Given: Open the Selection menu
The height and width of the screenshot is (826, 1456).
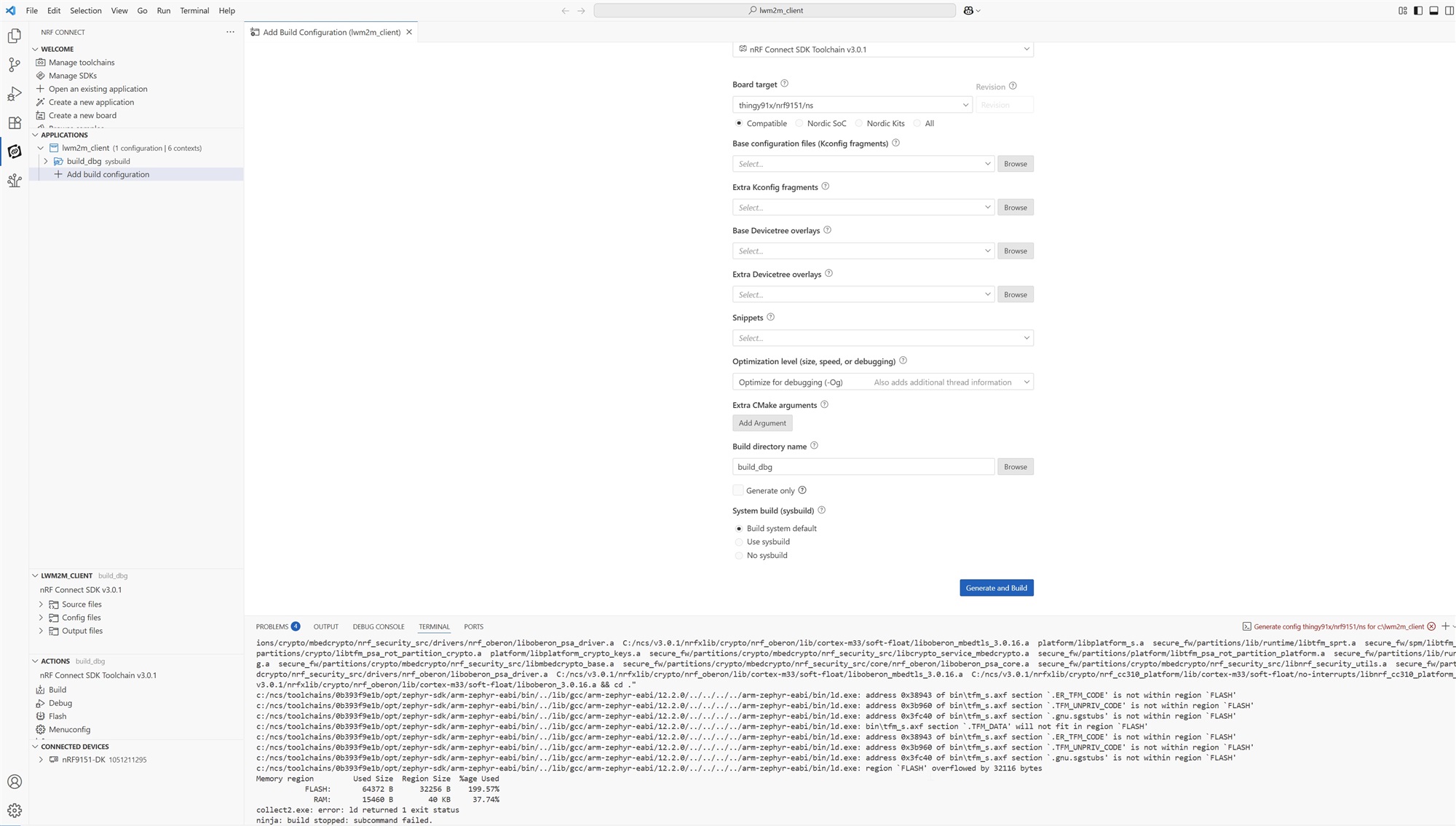Looking at the screenshot, I should pos(85,11).
